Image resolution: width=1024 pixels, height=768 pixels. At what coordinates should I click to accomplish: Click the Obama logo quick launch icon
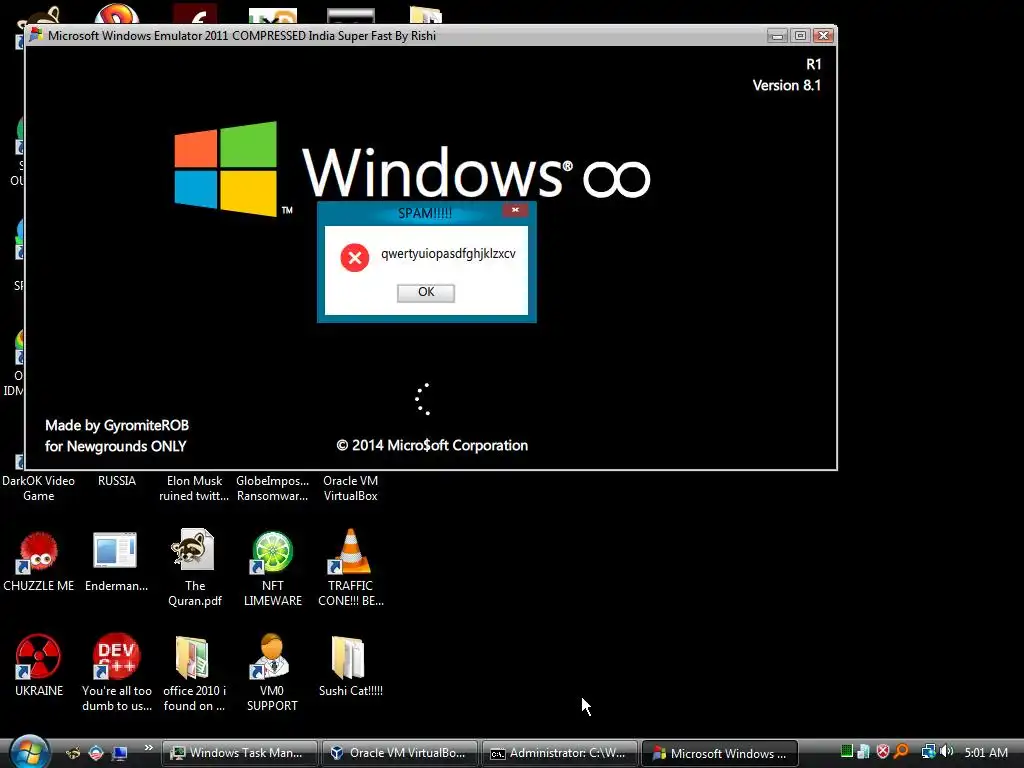pos(96,753)
